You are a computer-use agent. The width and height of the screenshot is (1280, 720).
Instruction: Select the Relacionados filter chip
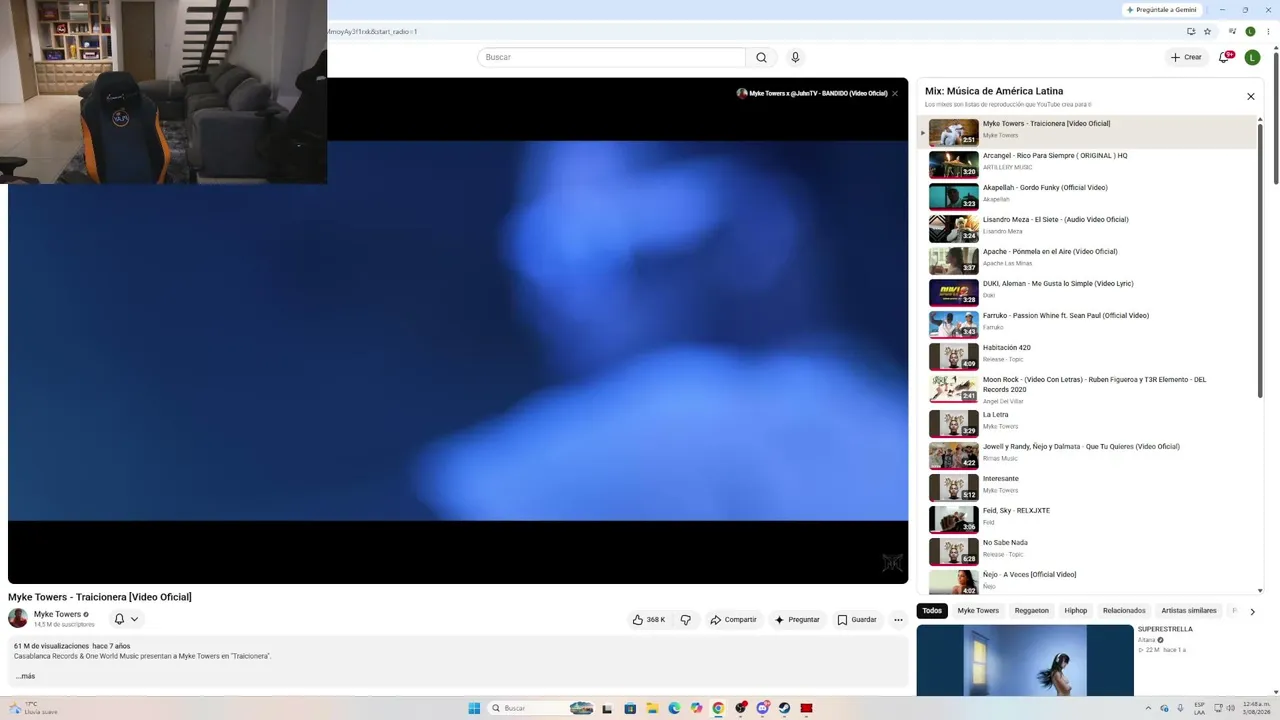tap(1124, 611)
